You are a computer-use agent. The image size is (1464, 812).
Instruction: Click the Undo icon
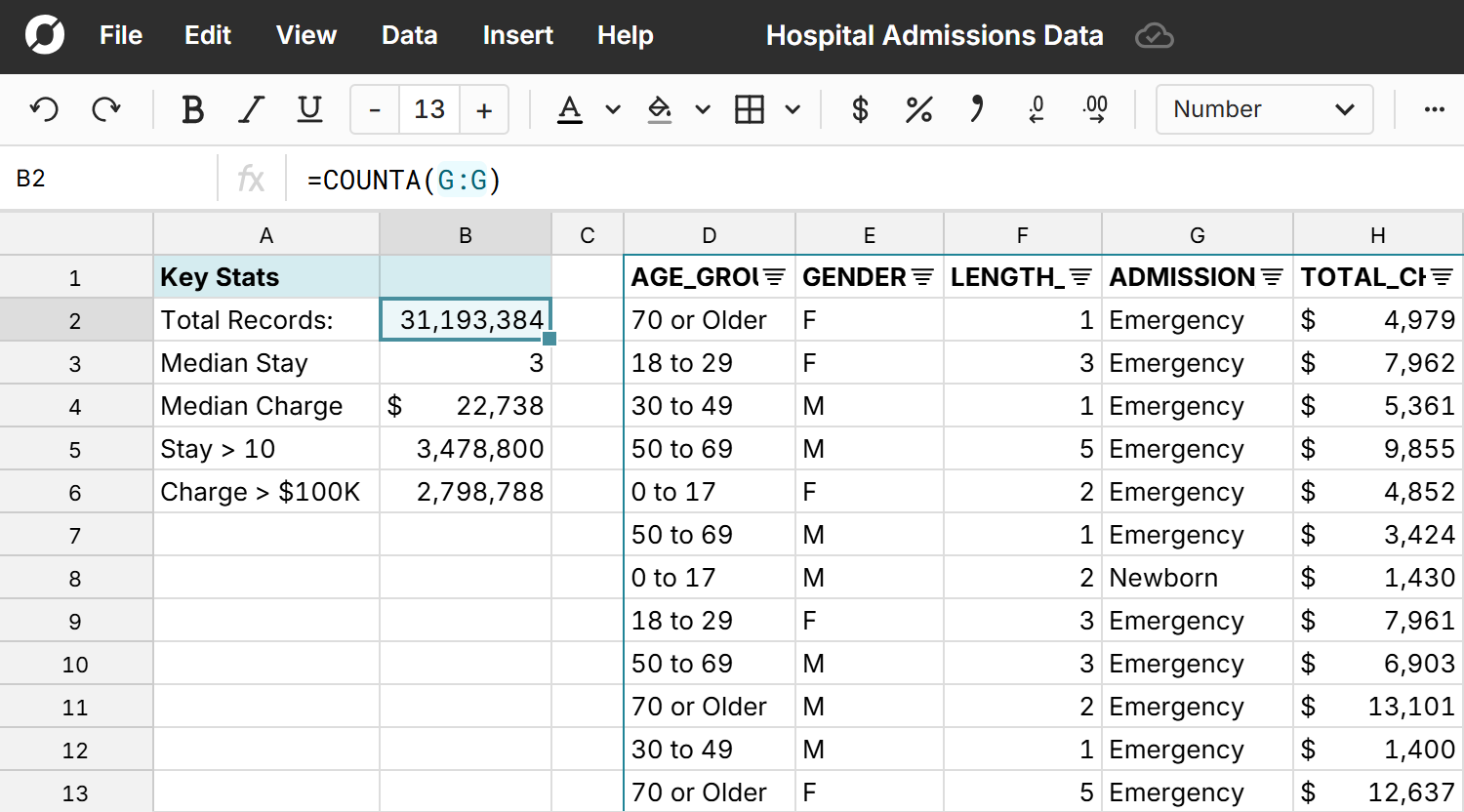point(43,109)
